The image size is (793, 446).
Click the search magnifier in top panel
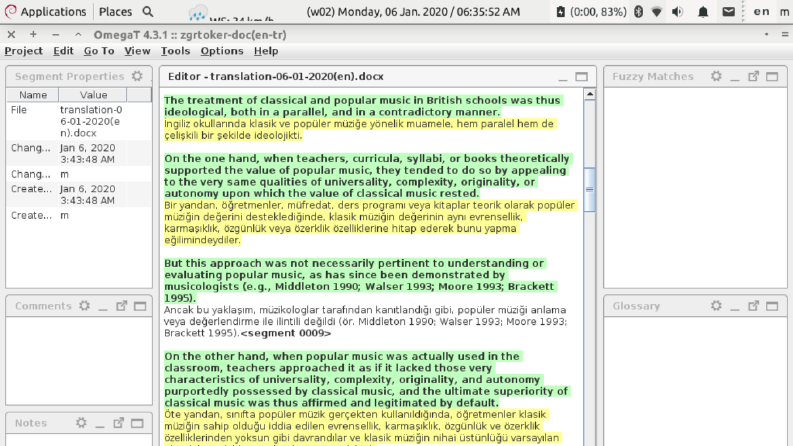pyautogui.click(x=148, y=12)
